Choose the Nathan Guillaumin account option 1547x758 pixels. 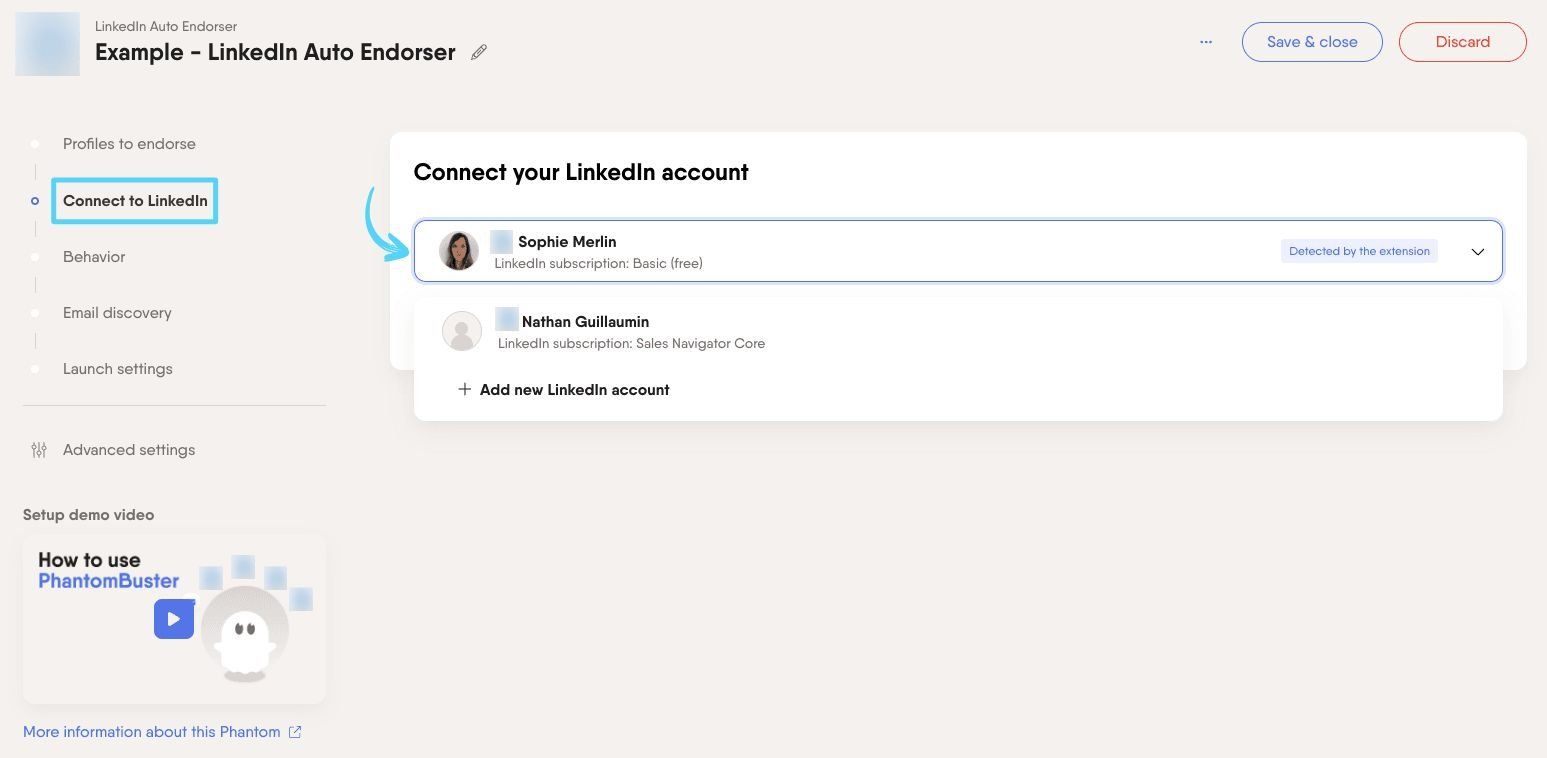point(958,332)
